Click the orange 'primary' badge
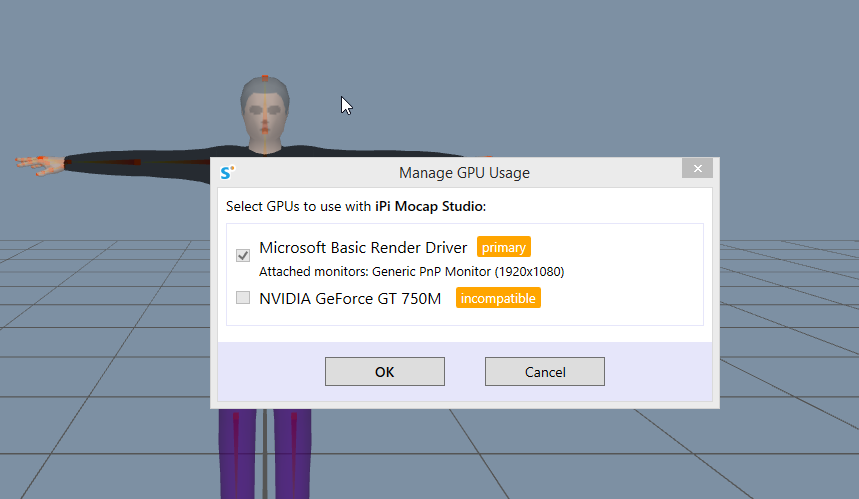This screenshot has height=499, width=859. pyautogui.click(x=503, y=247)
